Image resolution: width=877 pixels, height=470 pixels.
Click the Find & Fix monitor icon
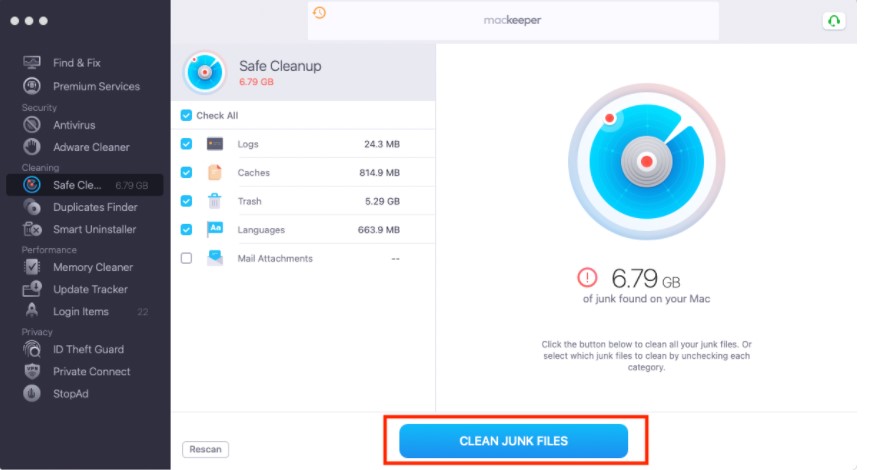pos(32,62)
